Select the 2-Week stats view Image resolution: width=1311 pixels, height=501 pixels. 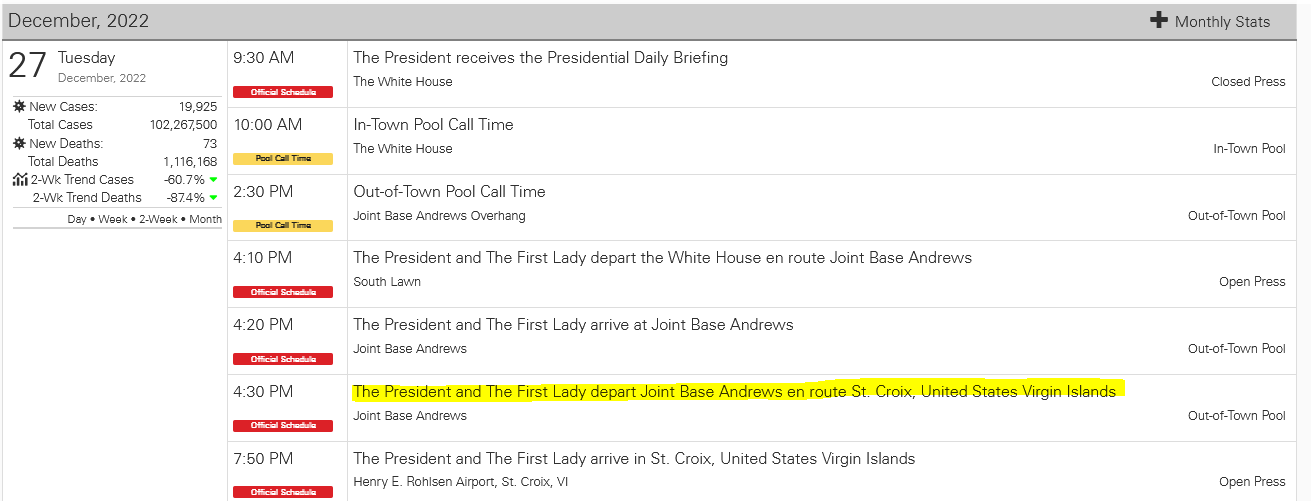[x=158, y=219]
